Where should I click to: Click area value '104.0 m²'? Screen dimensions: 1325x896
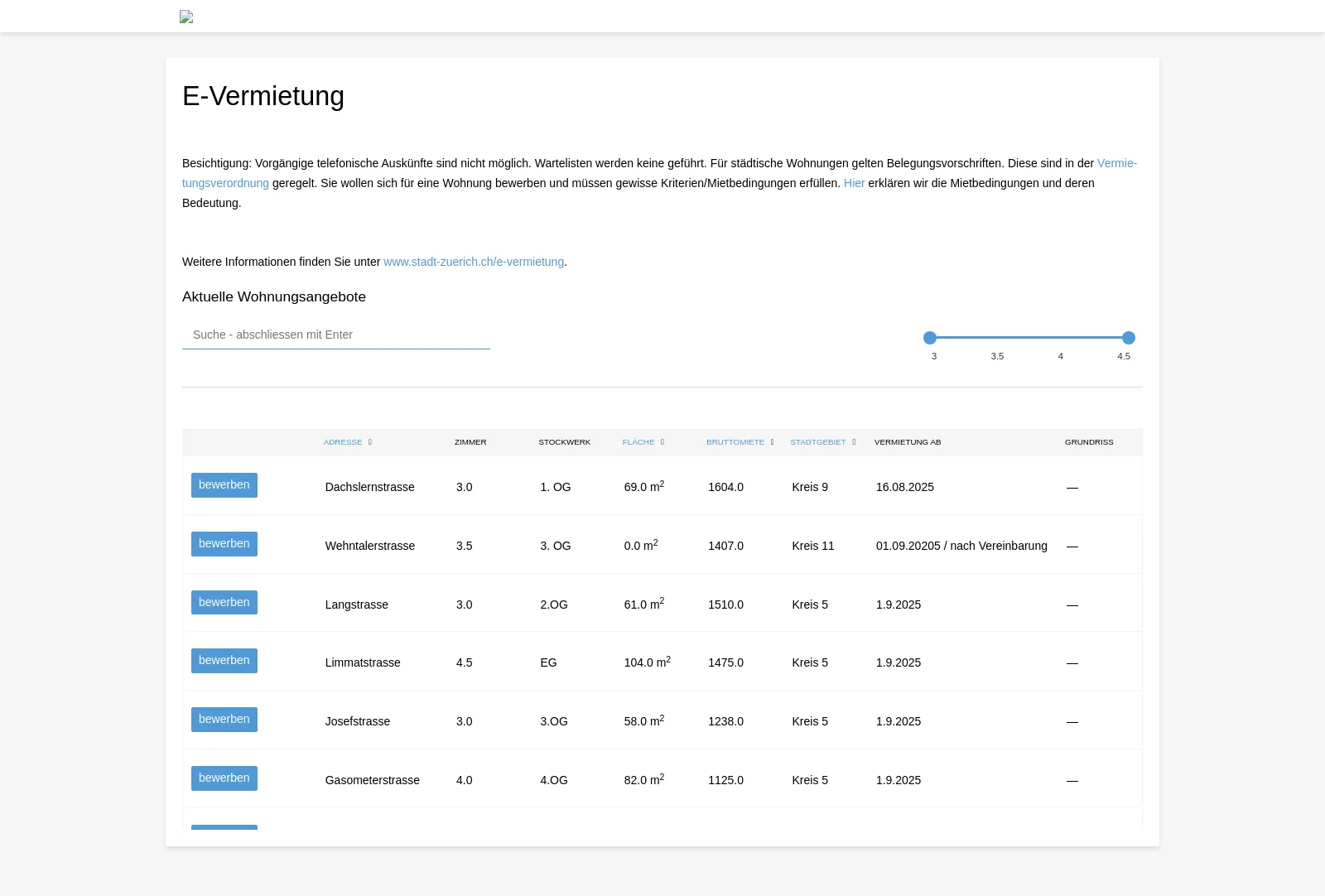[x=648, y=662]
